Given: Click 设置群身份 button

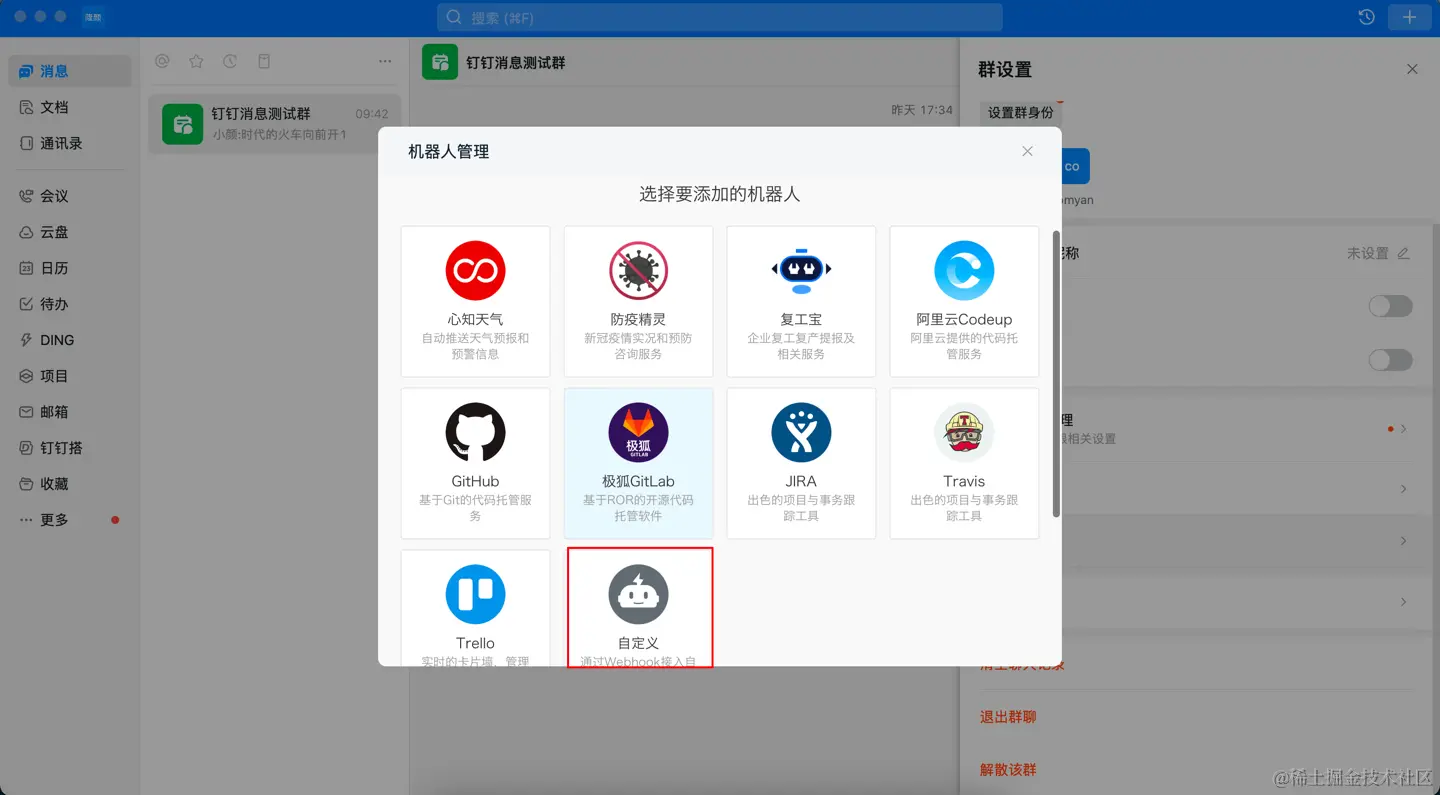Looking at the screenshot, I should pos(1021,113).
